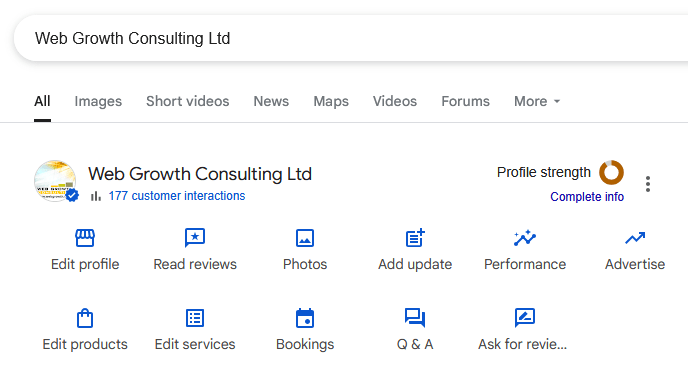Click the Web Growth Consulting Ltd business title
Viewport: 688px width, 388px height.
pos(200,174)
